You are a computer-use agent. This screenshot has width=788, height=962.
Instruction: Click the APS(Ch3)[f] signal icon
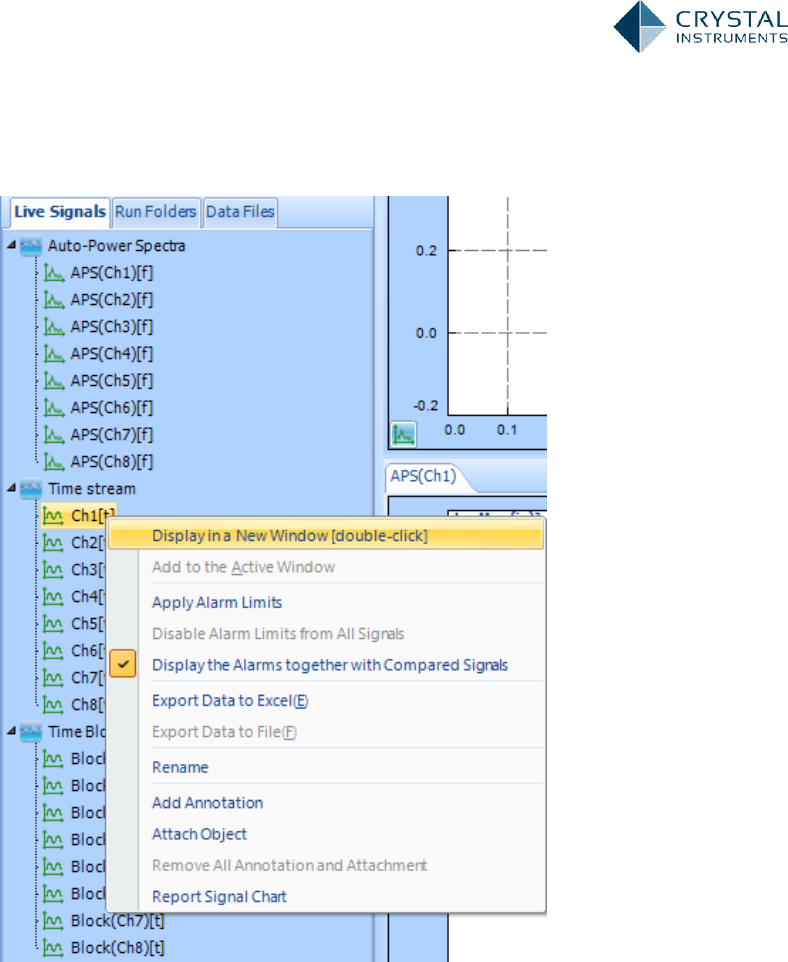point(54,327)
